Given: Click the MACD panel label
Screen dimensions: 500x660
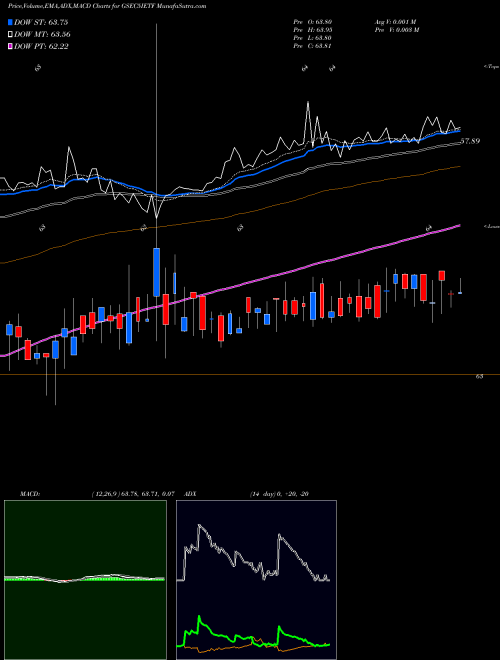Looking at the screenshot, I should tap(29, 494).
